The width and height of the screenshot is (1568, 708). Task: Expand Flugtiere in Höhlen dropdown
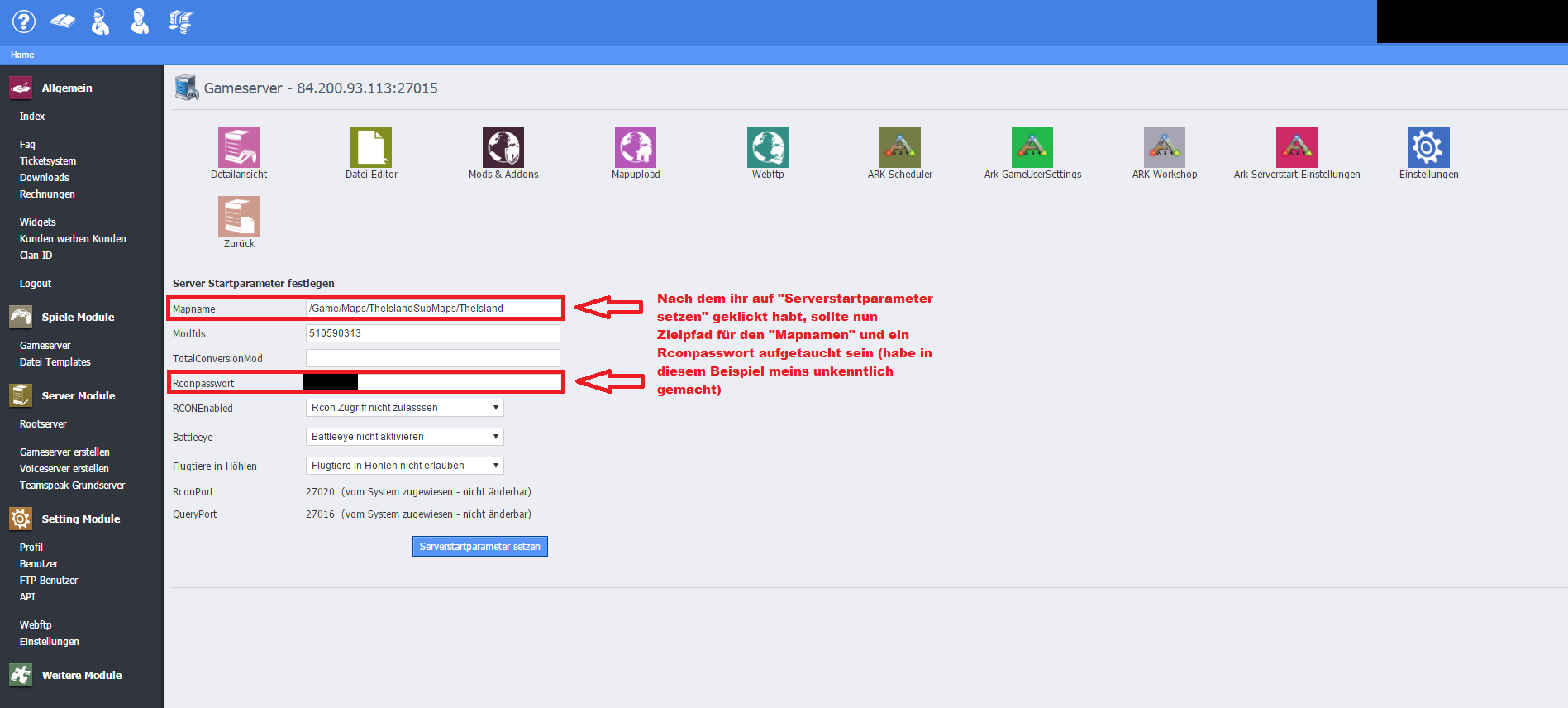(x=404, y=466)
